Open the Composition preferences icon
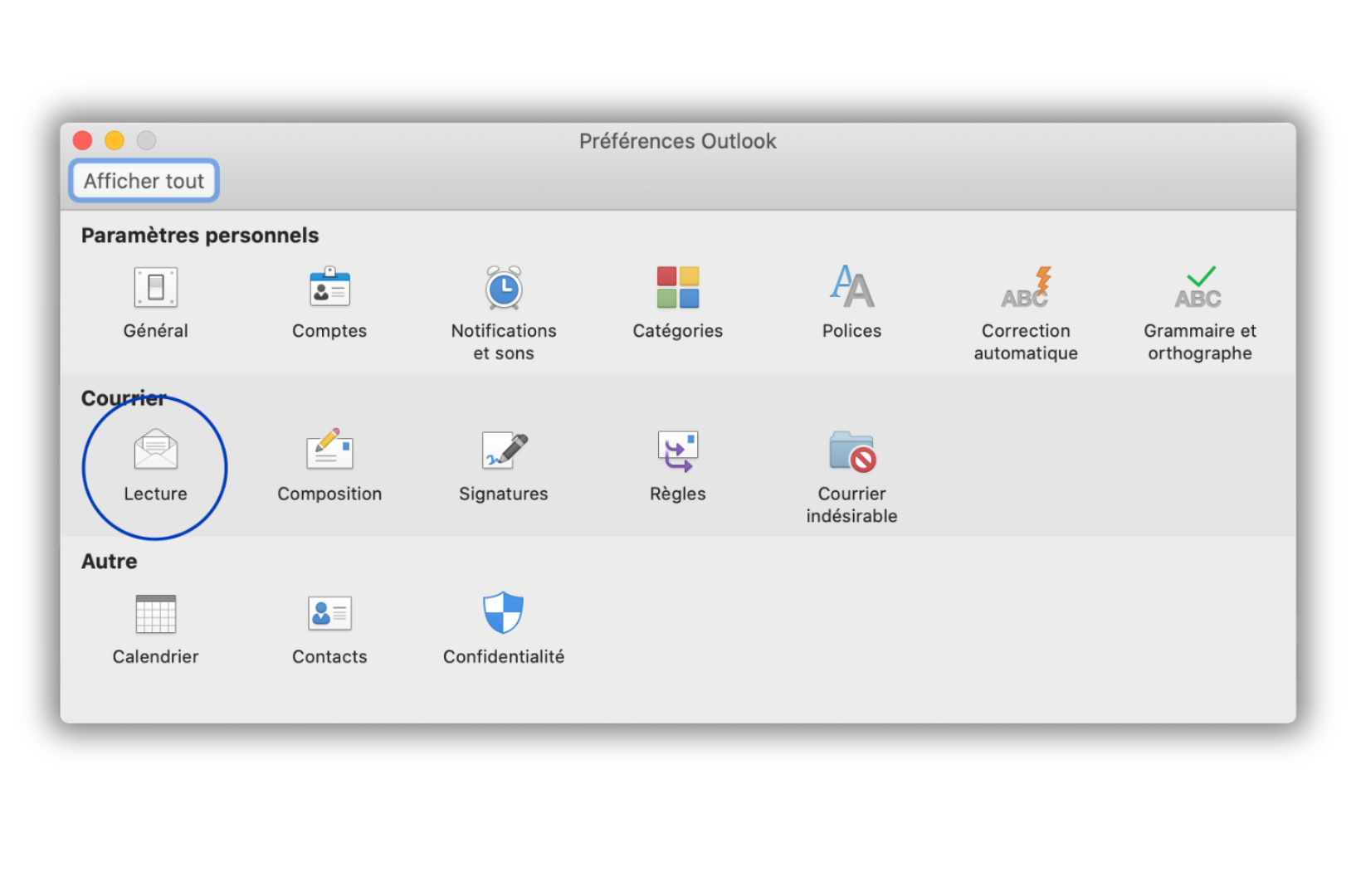Screen dimensions: 1361x896 [x=329, y=450]
